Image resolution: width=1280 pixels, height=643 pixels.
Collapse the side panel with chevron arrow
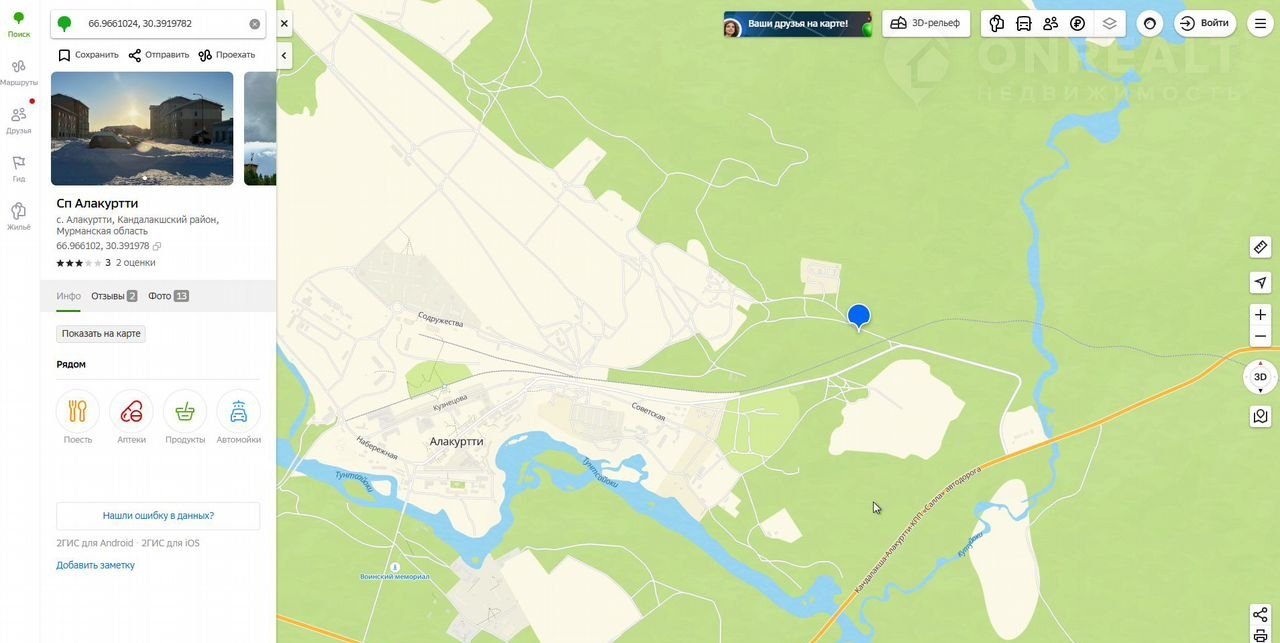pyautogui.click(x=284, y=56)
